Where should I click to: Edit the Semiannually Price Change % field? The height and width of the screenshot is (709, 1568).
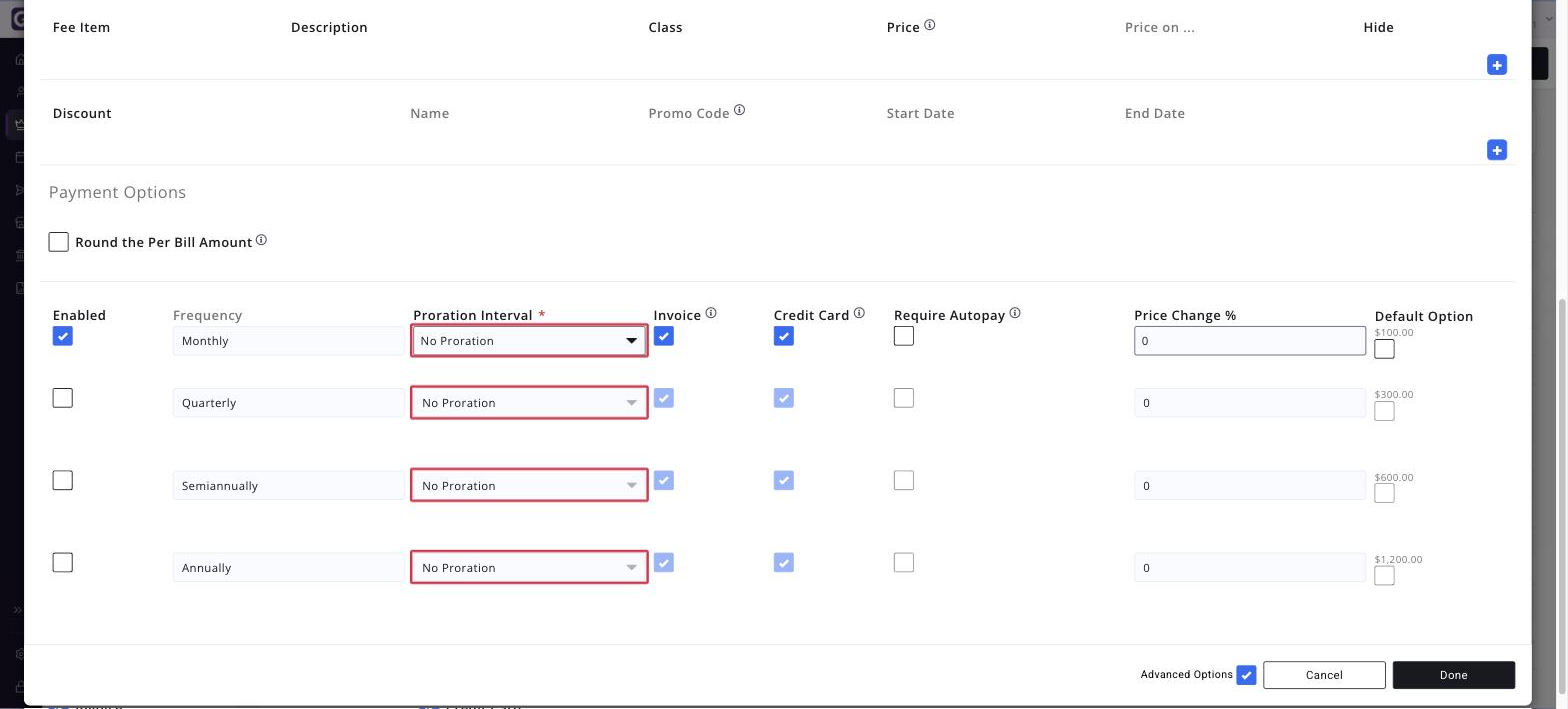pyautogui.click(x=1250, y=486)
